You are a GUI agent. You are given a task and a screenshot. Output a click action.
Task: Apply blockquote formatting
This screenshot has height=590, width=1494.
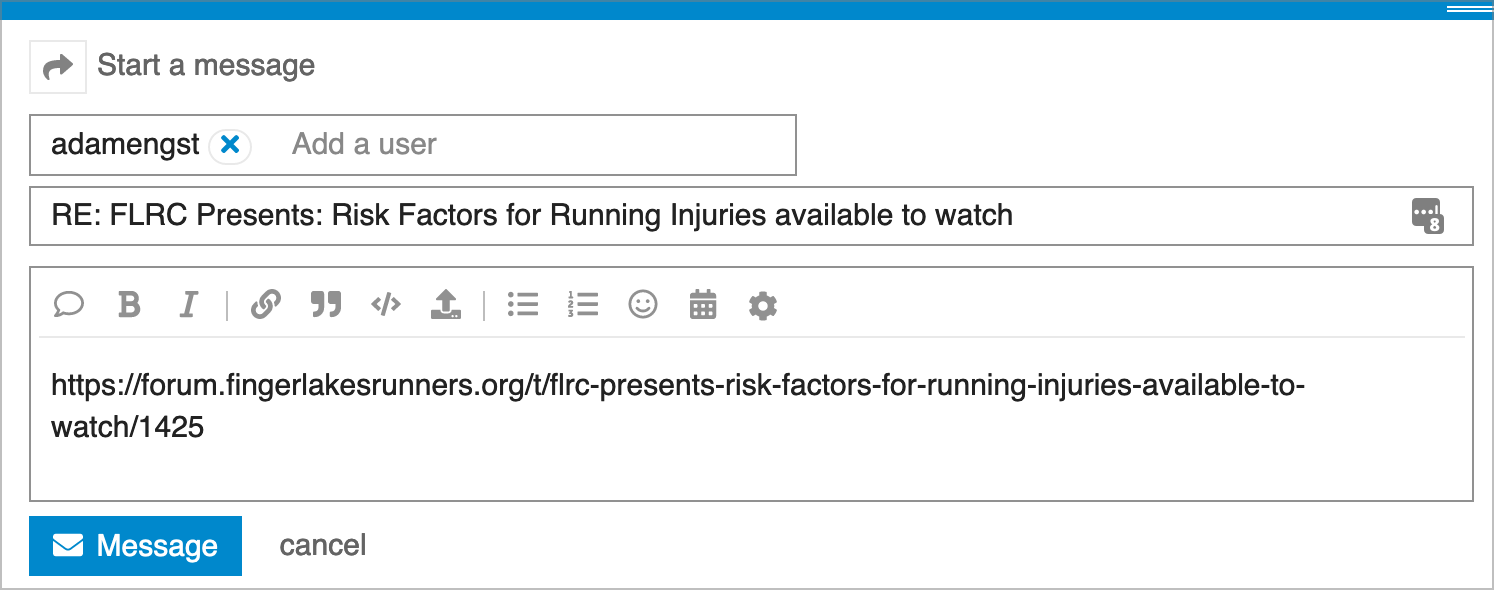pyautogui.click(x=326, y=304)
